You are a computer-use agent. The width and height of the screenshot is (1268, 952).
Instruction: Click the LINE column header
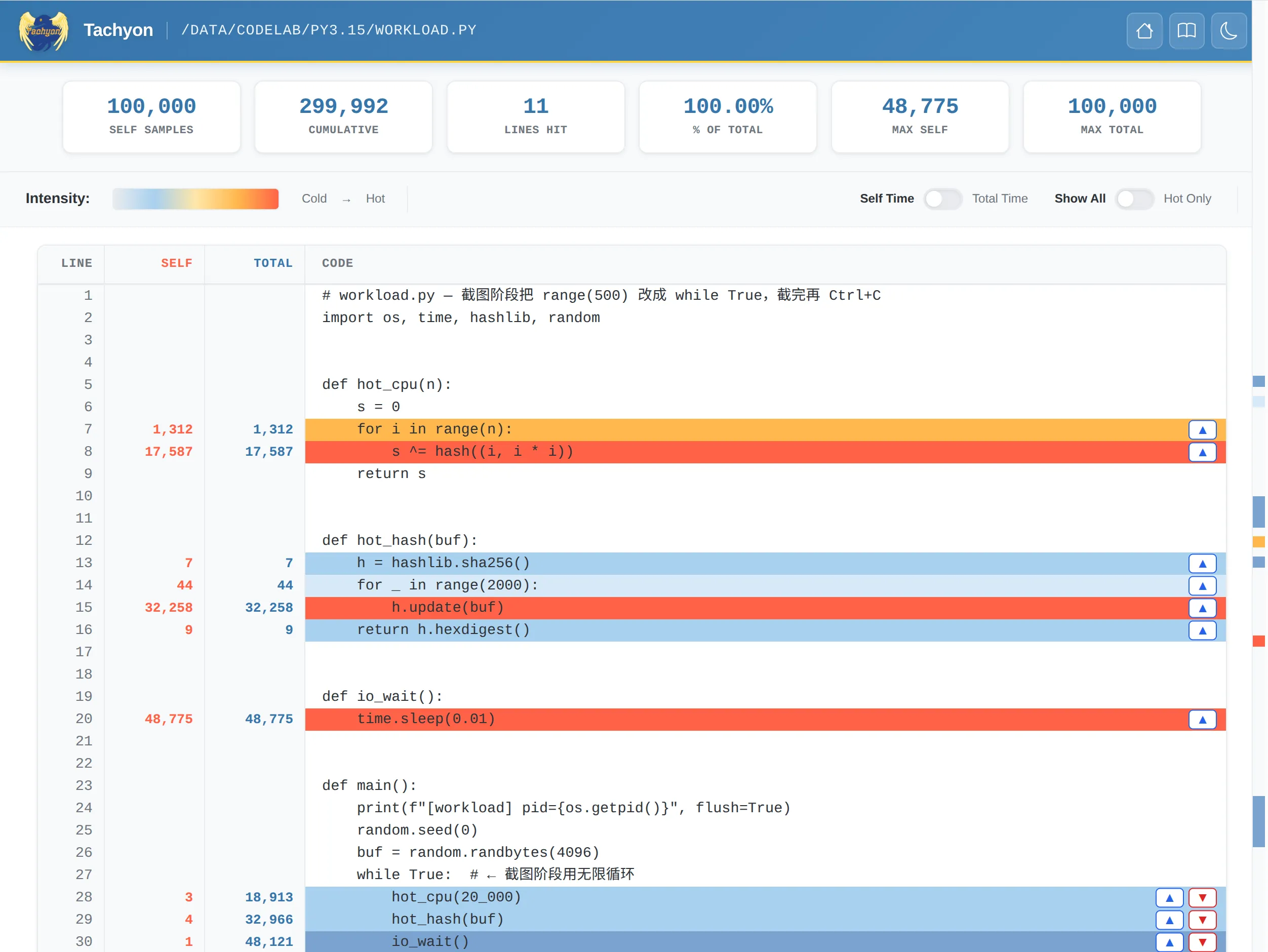76,263
